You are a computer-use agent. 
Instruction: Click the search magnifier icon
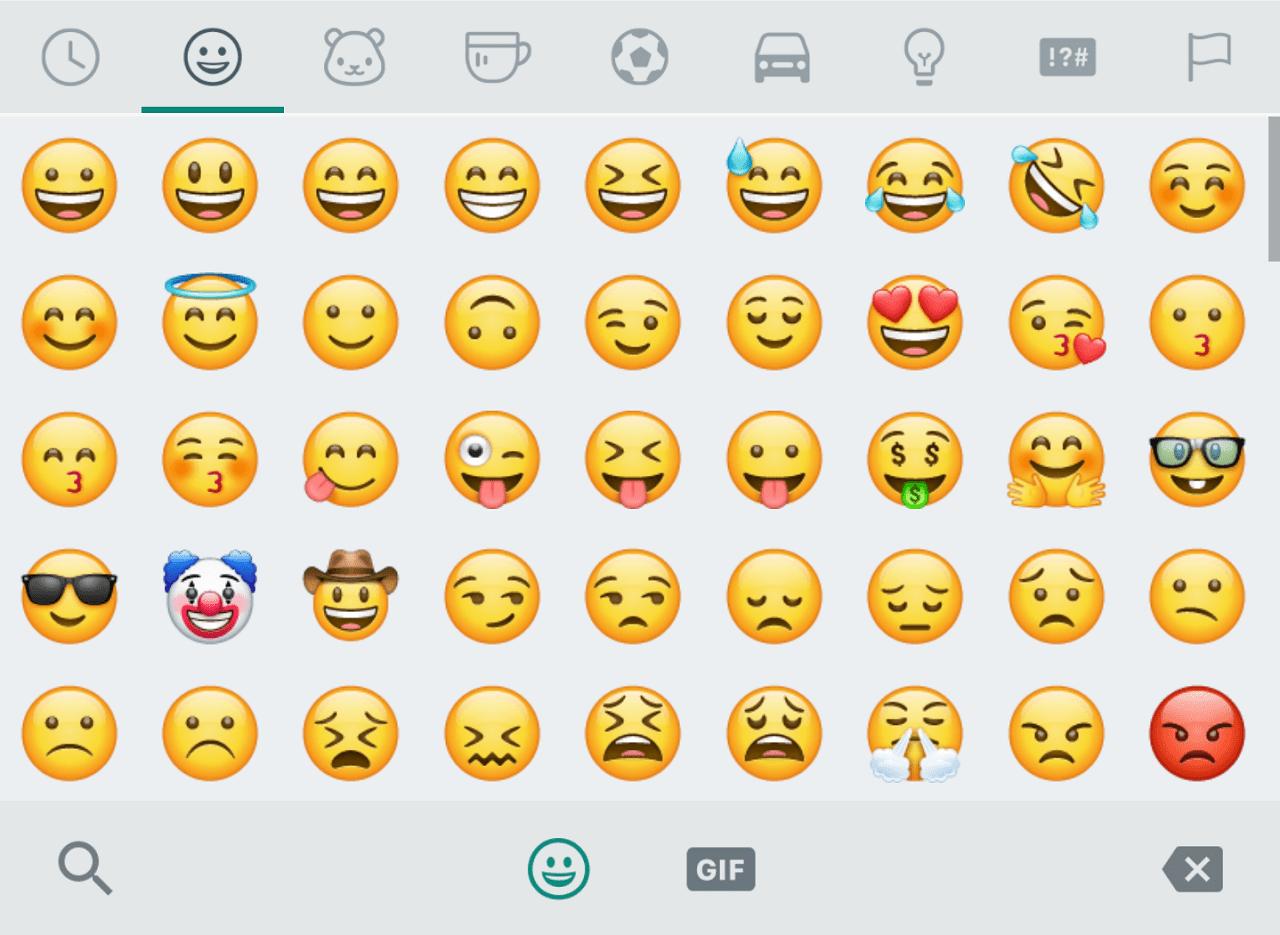tap(85, 867)
